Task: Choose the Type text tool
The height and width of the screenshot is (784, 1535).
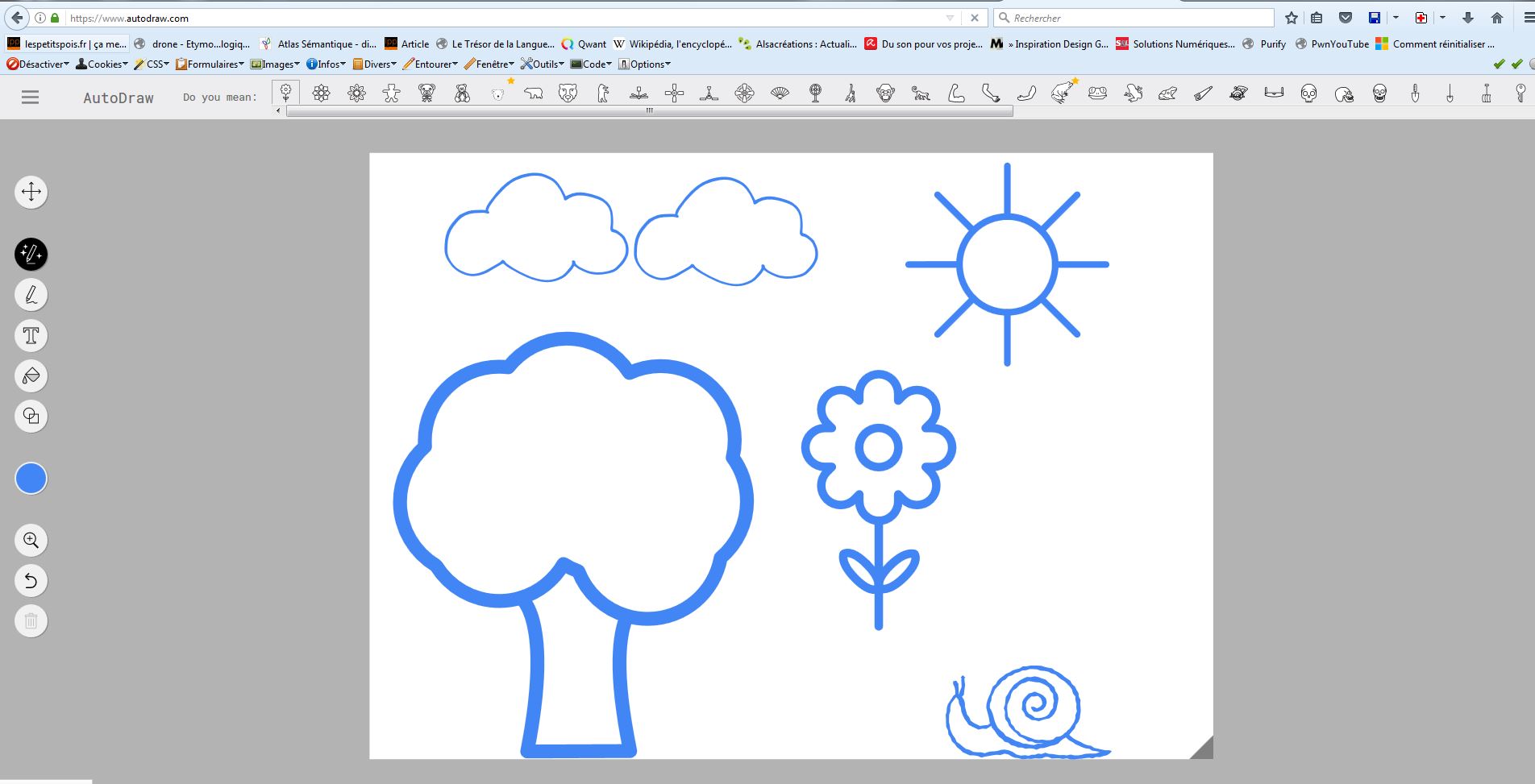Action: [31, 335]
